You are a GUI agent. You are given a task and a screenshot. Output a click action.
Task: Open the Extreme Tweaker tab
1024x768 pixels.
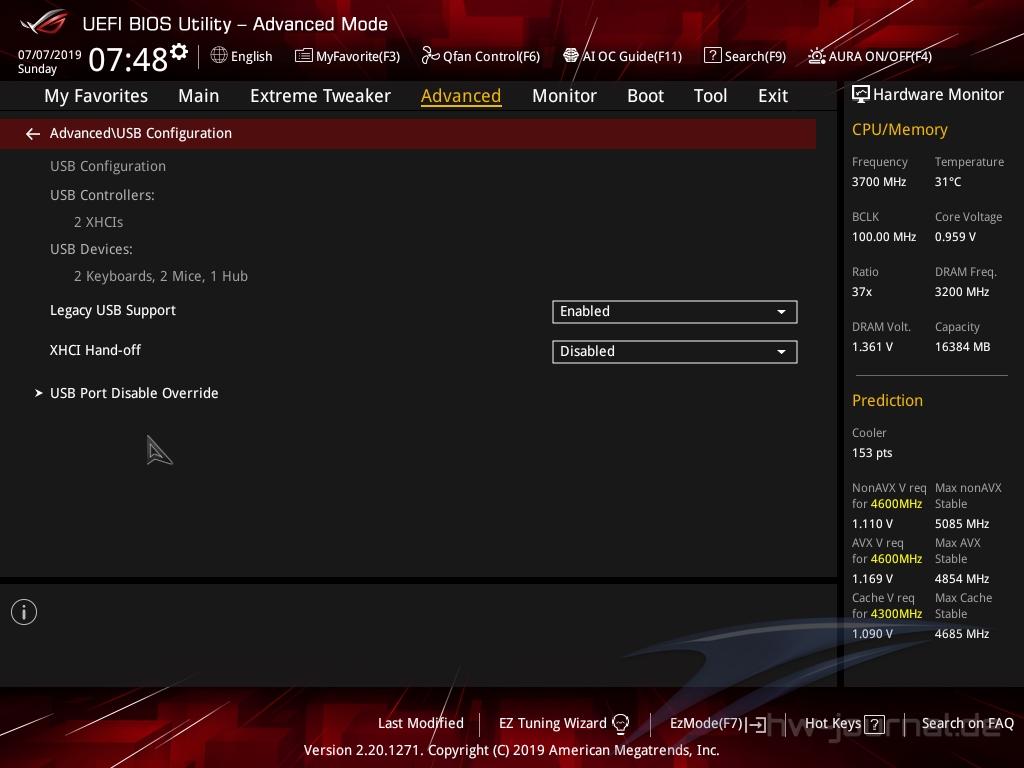pyautogui.click(x=321, y=96)
